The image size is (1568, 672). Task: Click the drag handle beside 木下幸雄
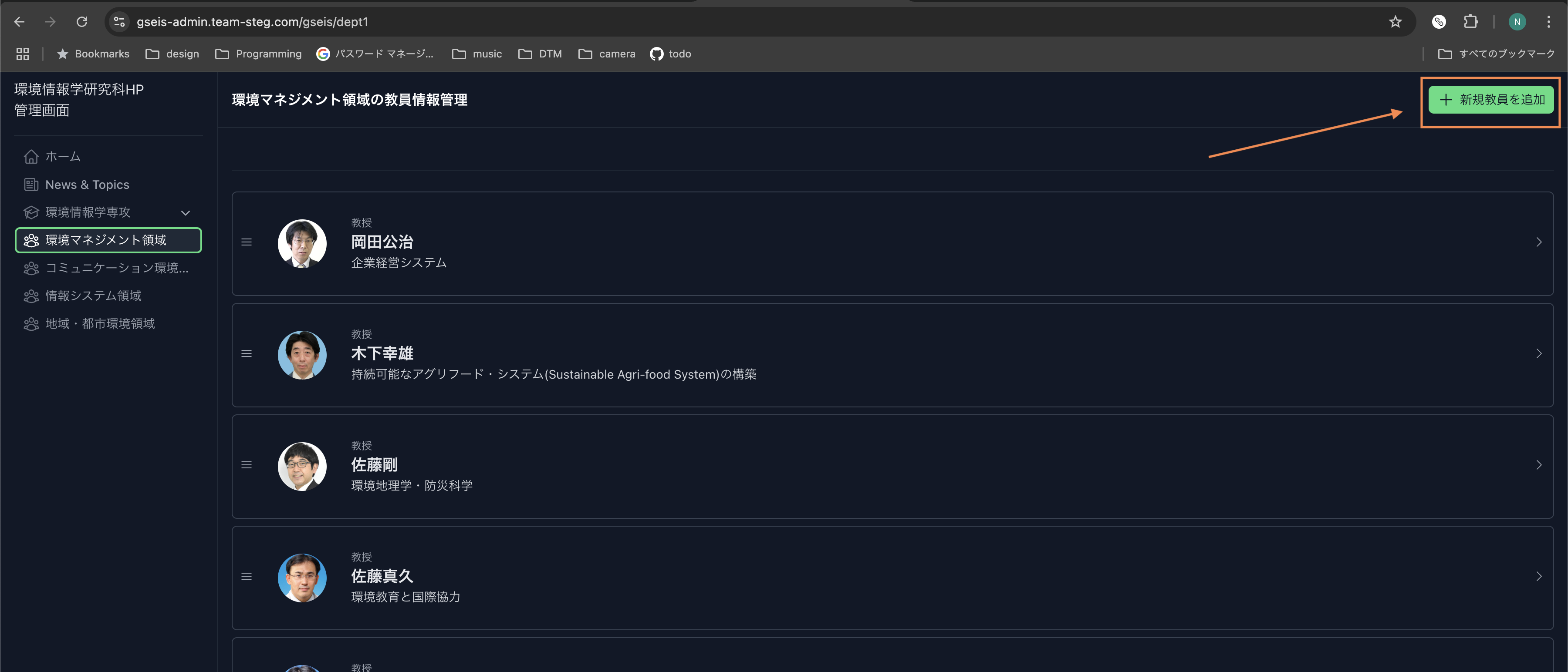click(x=247, y=353)
